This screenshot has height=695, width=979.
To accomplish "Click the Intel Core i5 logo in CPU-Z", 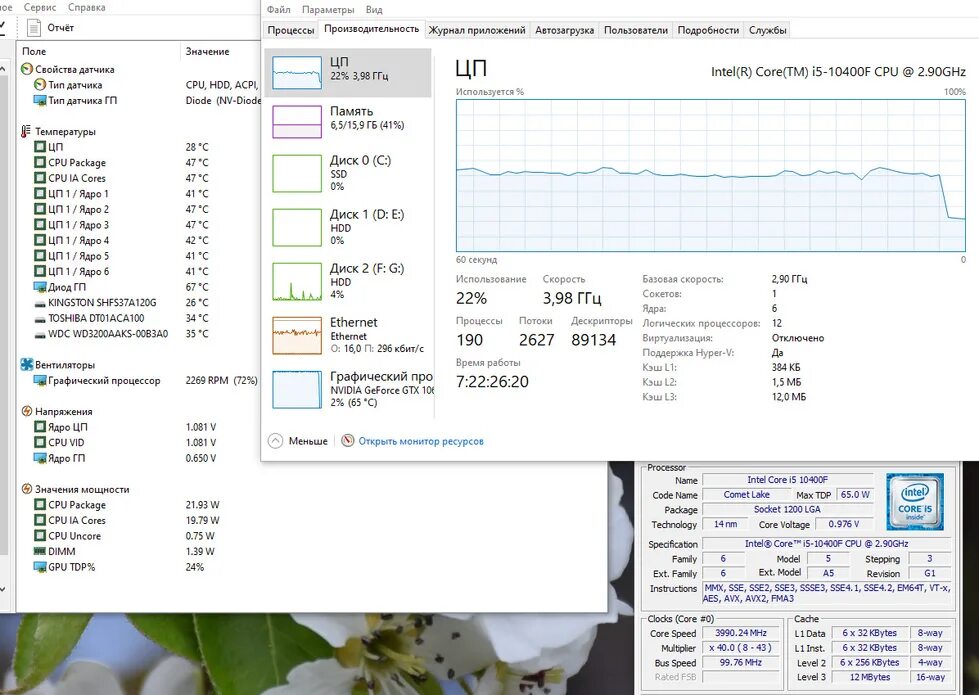I will (x=914, y=501).
